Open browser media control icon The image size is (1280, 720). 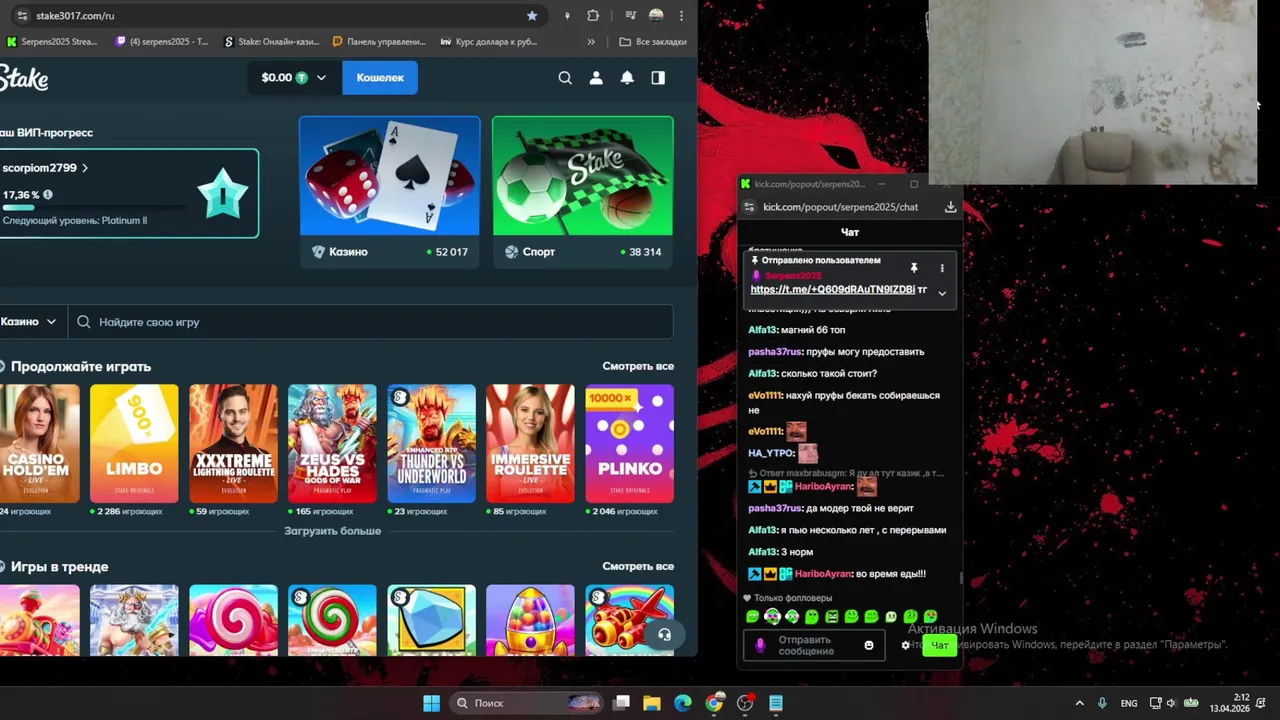tap(630, 16)
